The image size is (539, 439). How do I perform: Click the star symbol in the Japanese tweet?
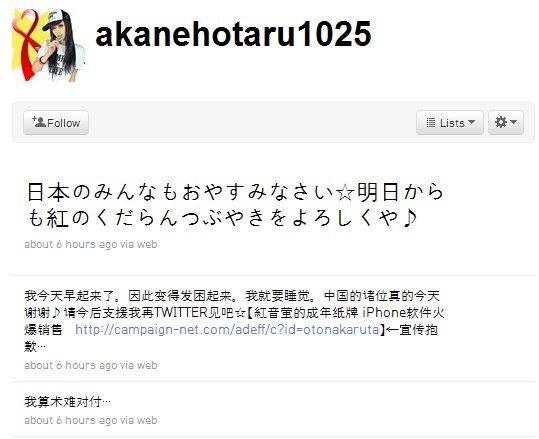[x=345, y=193]
